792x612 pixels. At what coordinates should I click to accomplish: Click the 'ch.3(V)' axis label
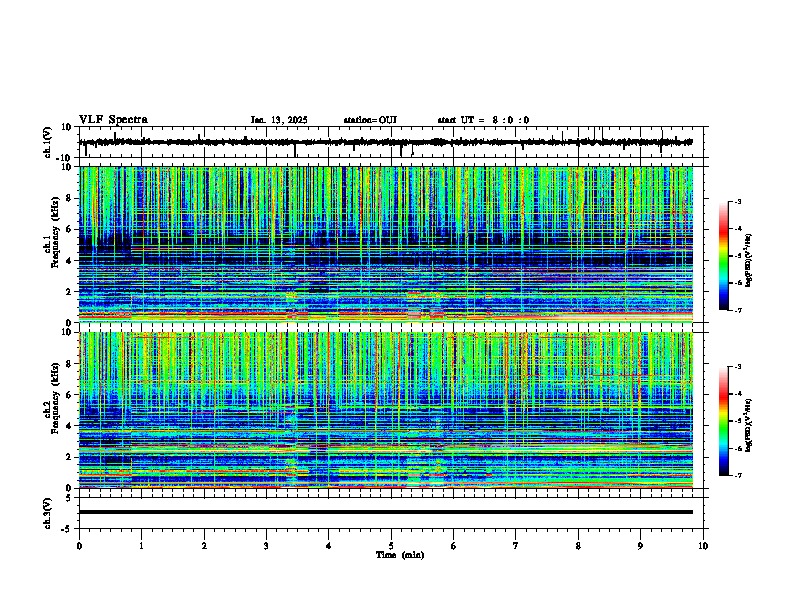click(48, 513)
